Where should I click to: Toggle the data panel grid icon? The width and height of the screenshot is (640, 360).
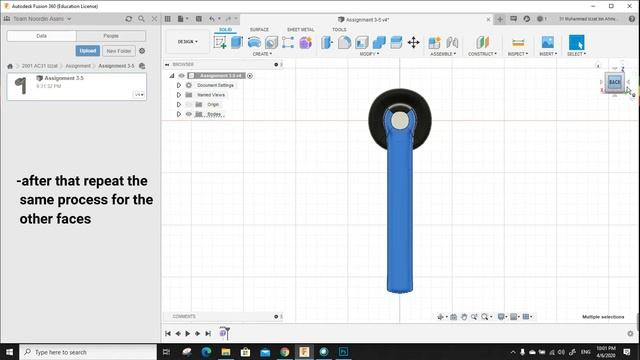point(168,19)
